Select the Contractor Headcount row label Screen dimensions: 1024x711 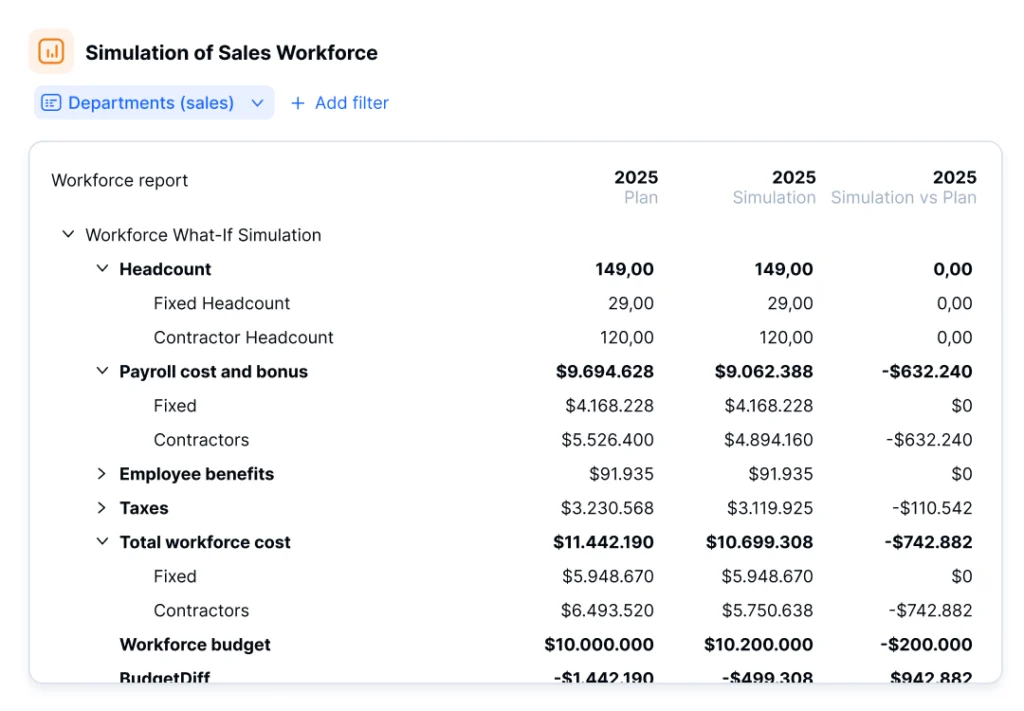pos(243,337)
